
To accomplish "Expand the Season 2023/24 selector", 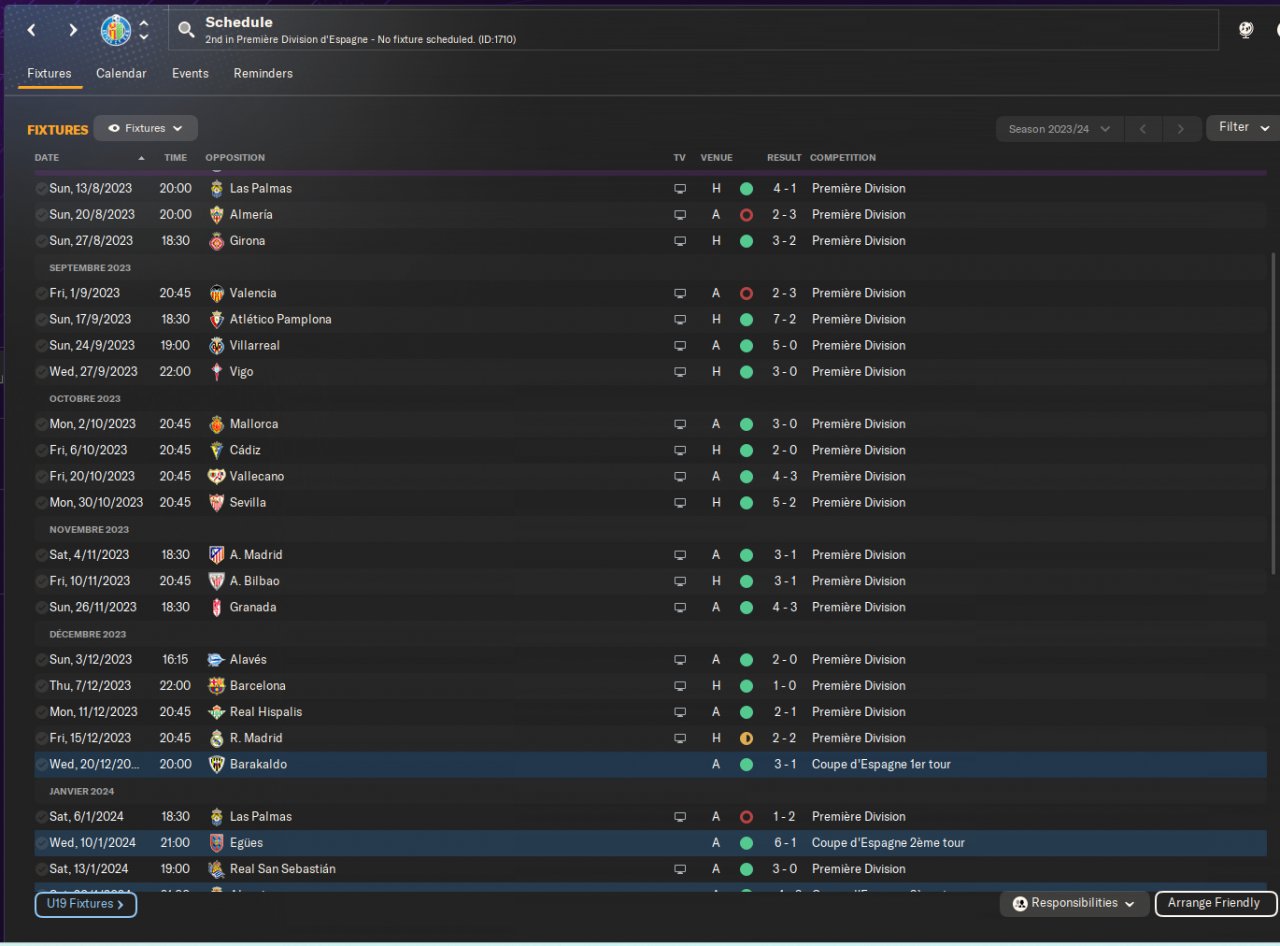I will (x=1060, y=129).
